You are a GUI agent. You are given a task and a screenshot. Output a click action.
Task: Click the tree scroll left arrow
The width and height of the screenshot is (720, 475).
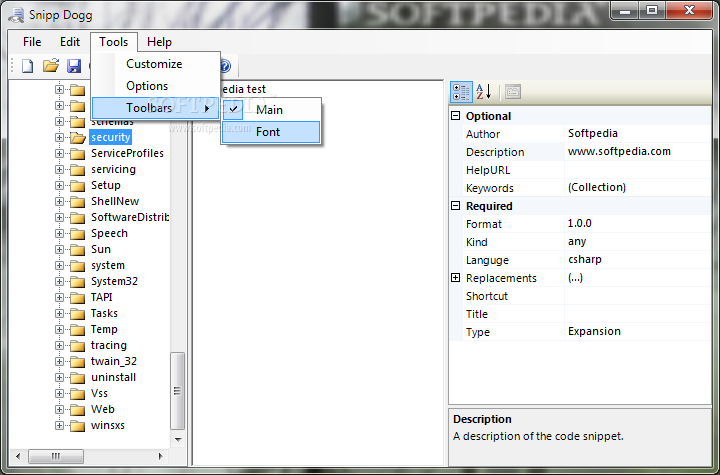pos(18,456)
